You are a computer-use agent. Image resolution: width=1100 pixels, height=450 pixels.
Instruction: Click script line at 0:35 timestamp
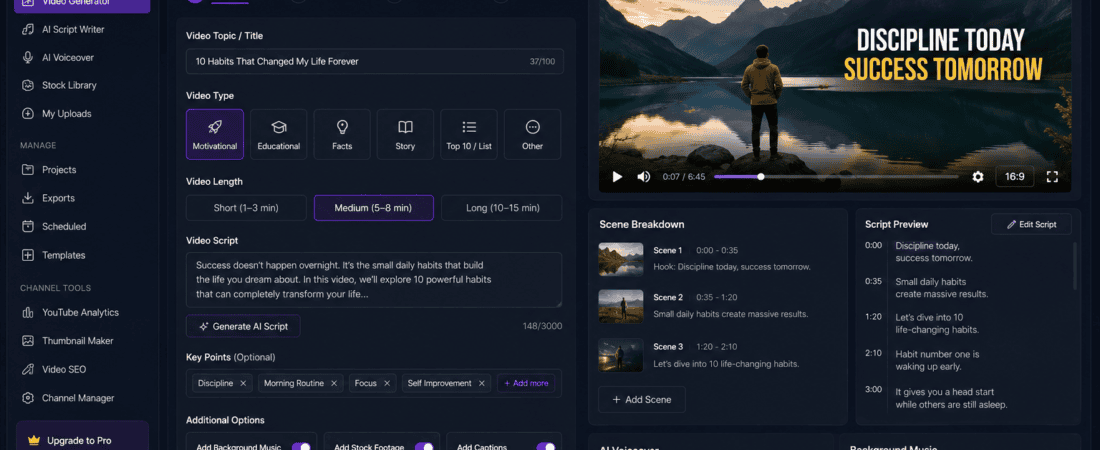[942, 288]
